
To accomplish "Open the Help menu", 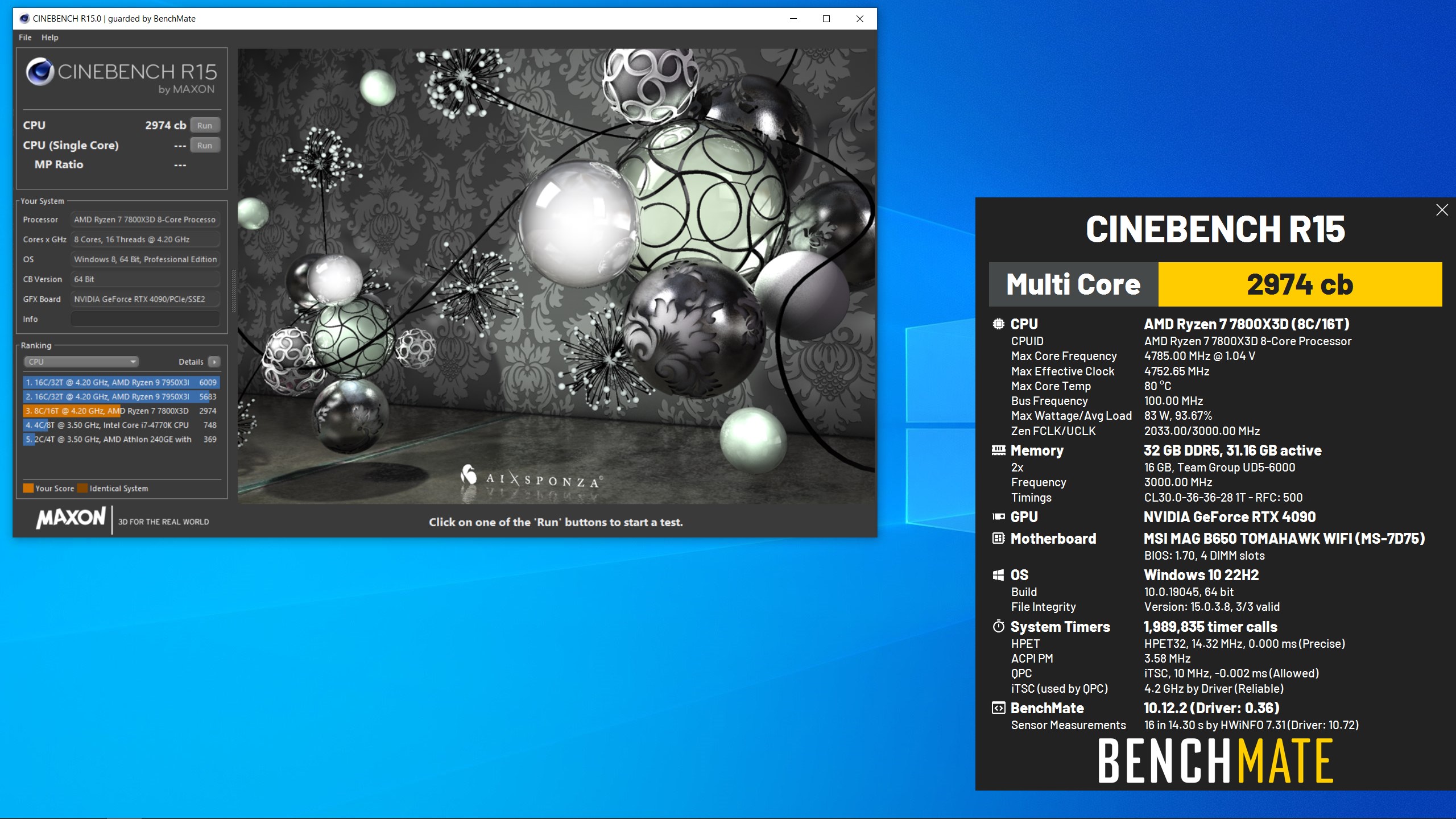I will [x=49, y=38].
